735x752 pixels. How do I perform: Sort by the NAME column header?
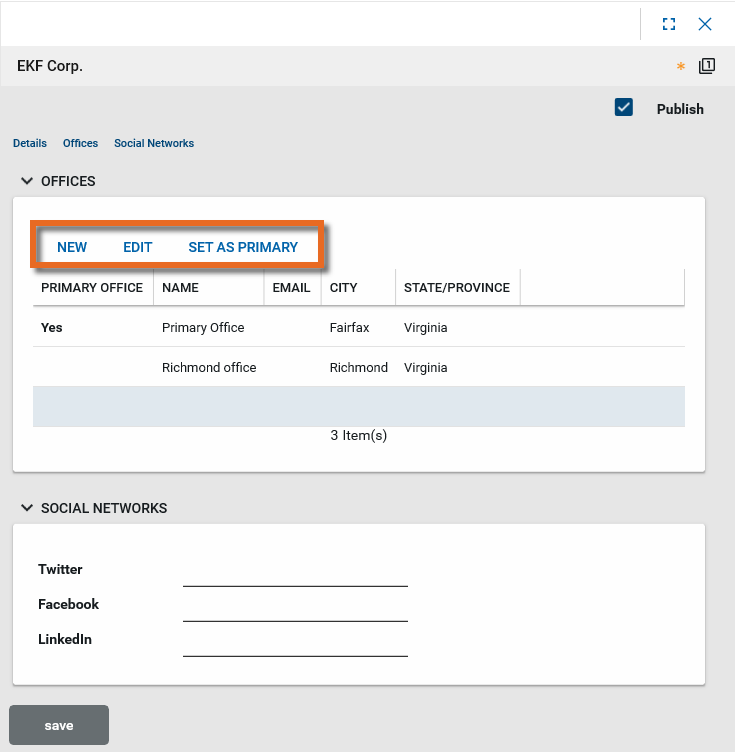pyautogui.click(x=181, y=287)
